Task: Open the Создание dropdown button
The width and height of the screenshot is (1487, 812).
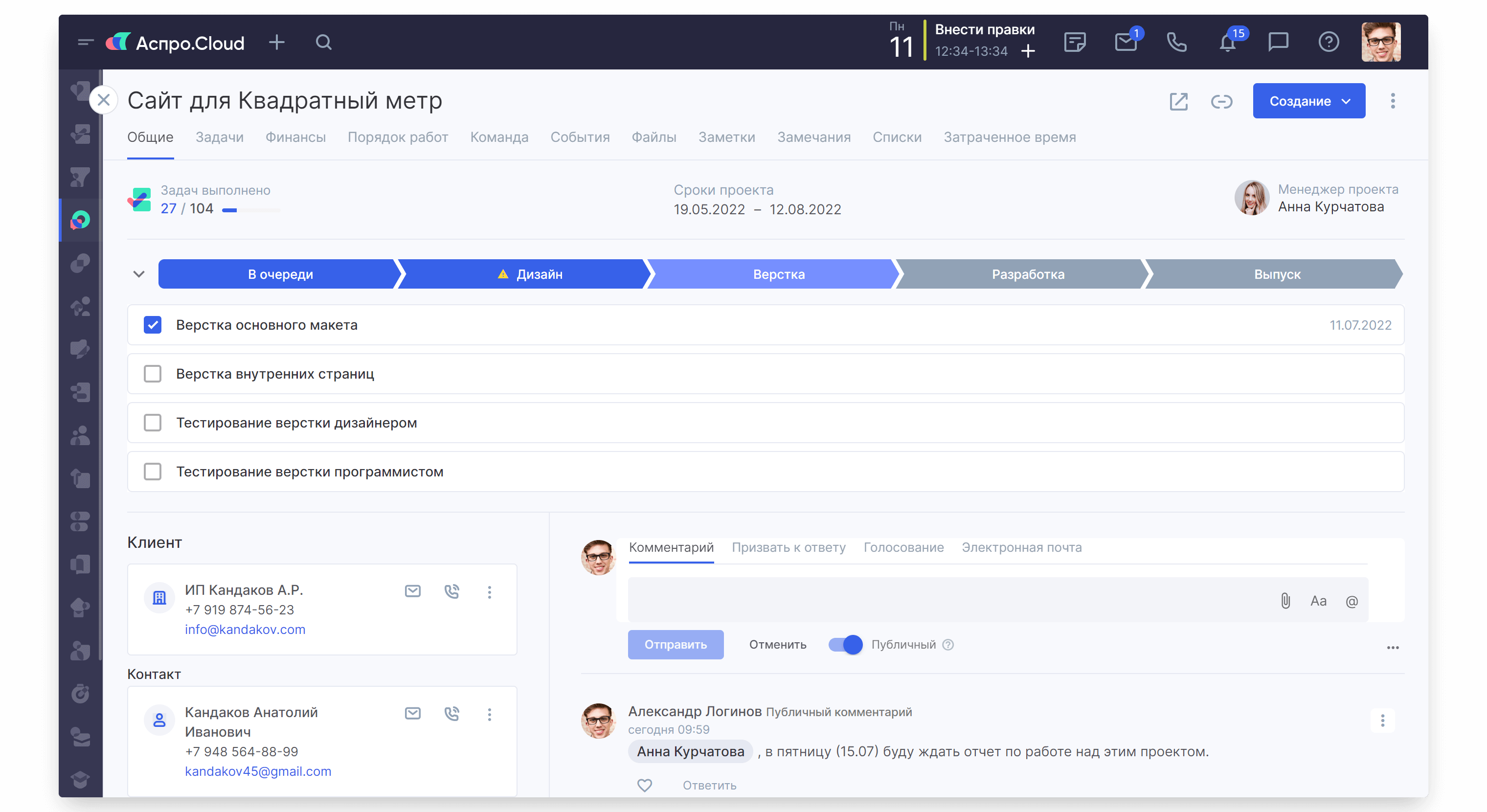Action: [1308, 102]
